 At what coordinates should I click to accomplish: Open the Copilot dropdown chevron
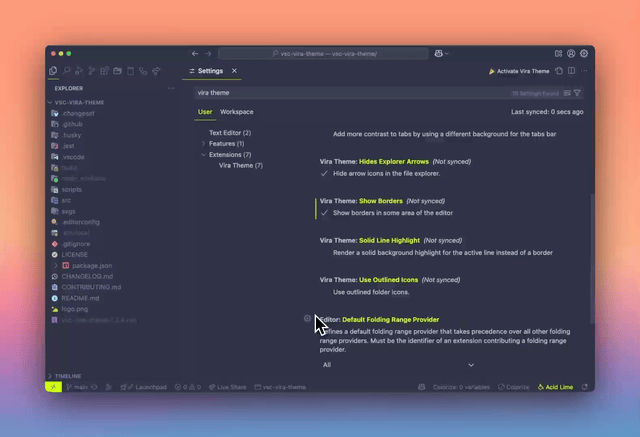tap(447, 53)
